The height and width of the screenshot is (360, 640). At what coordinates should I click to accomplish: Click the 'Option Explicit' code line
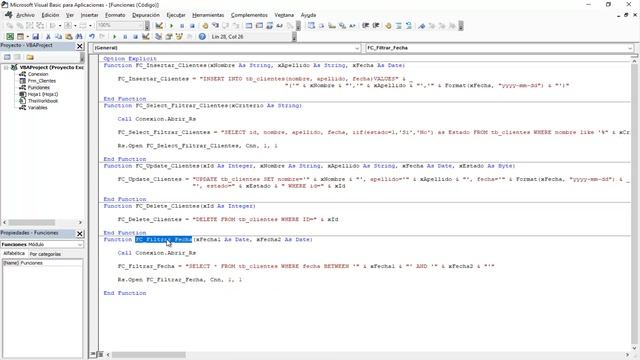130,59
